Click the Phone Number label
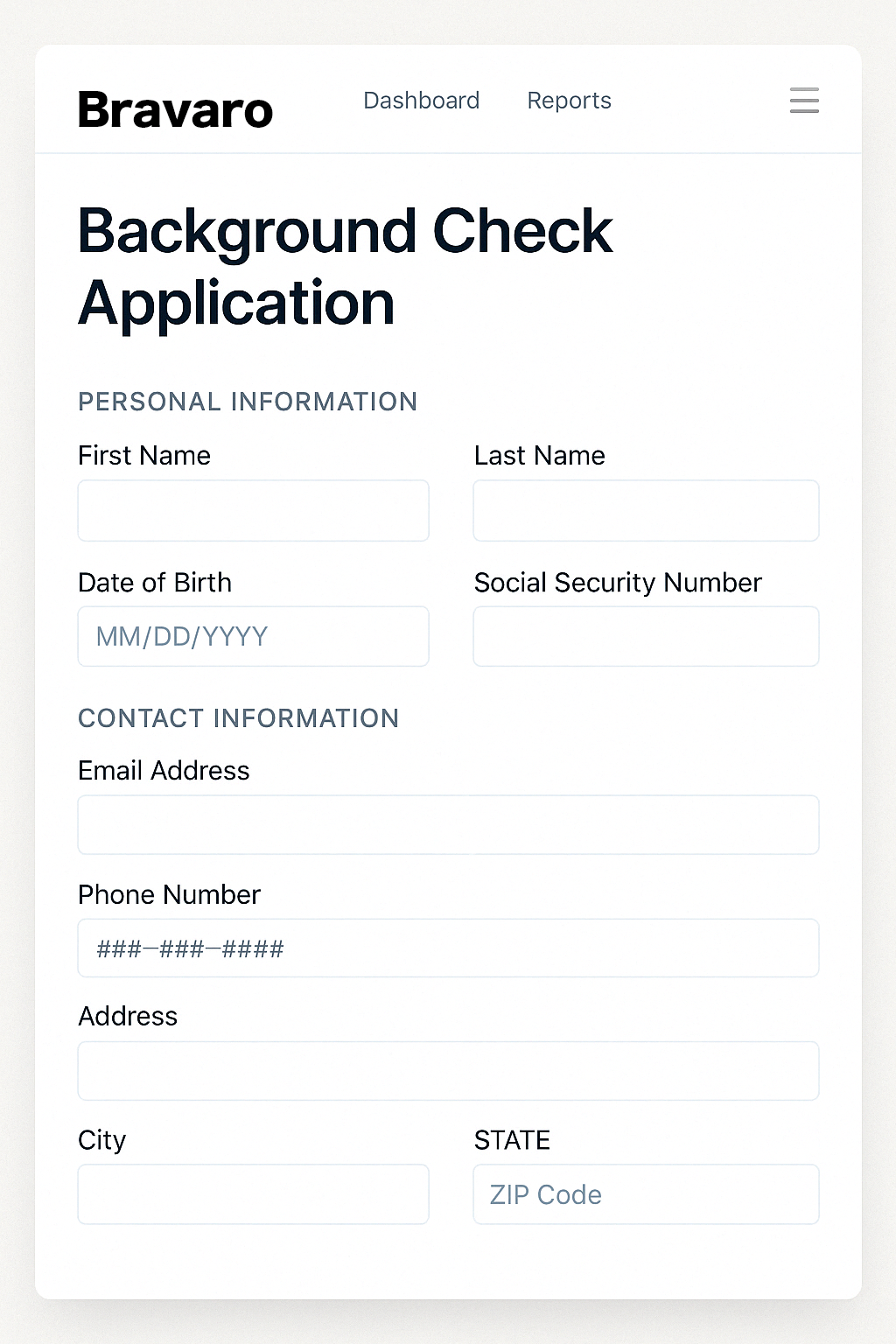Image resolution: width=896 pixels, height=1344 pixels. [x=169, y=894]
